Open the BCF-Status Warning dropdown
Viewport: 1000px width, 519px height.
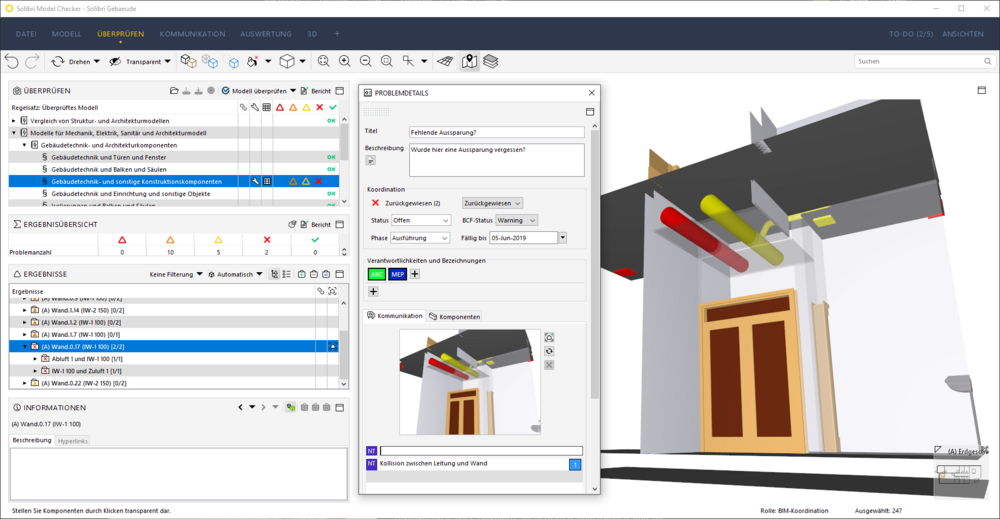pyautogui.click(x=517, y=220)
